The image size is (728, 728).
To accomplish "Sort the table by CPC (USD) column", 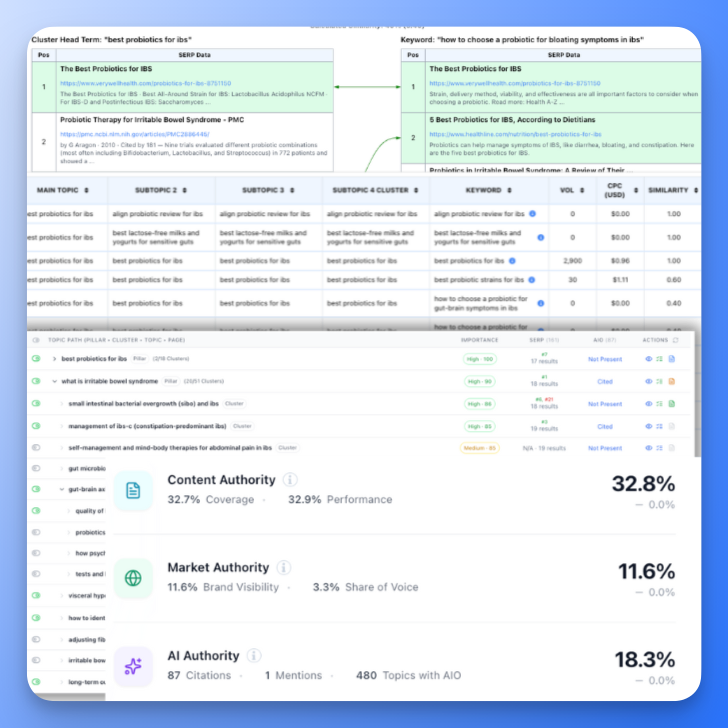I will [x=636, y=190].
